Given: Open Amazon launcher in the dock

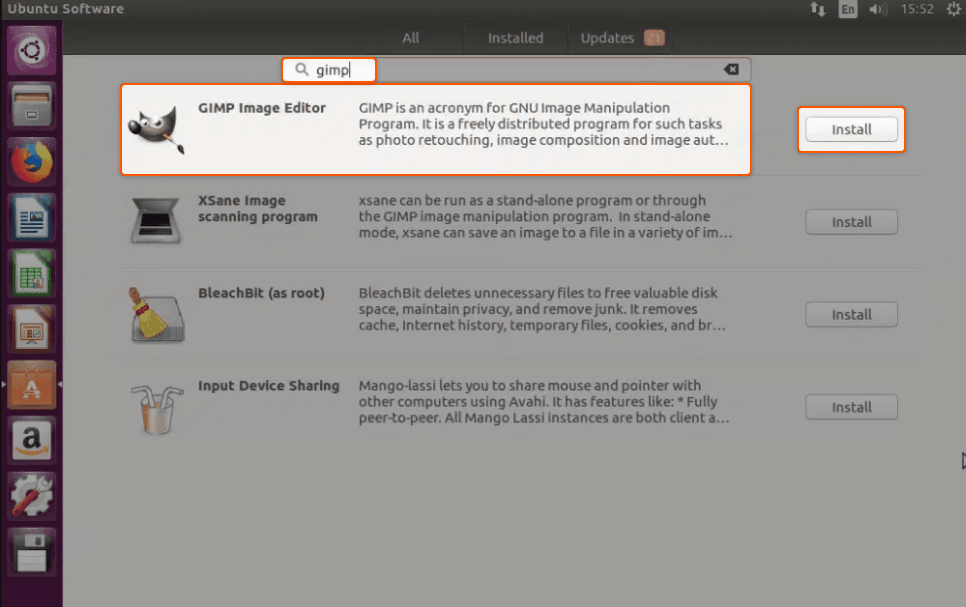Looking at the screenshot, I should pos(31,441).
